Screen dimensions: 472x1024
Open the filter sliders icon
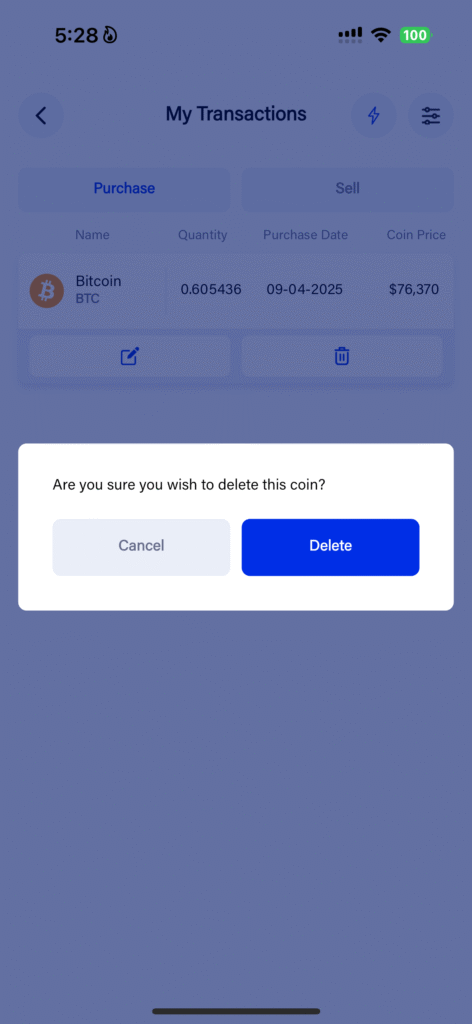click(x=431, y=116)
